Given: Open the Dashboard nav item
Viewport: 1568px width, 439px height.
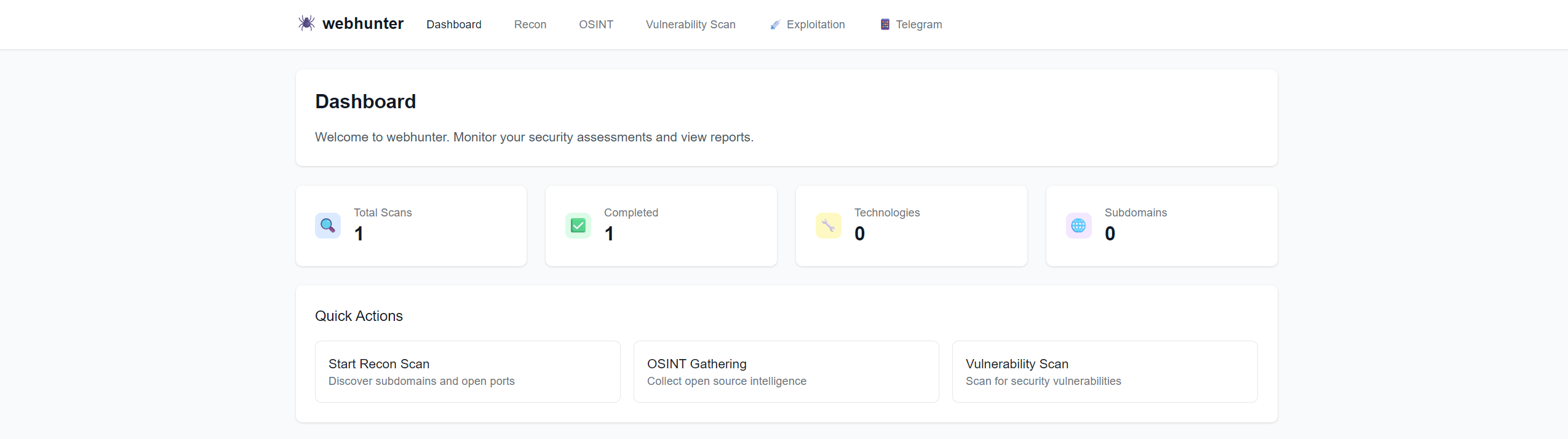Looking at the screenshot, I should click(454, 25).
